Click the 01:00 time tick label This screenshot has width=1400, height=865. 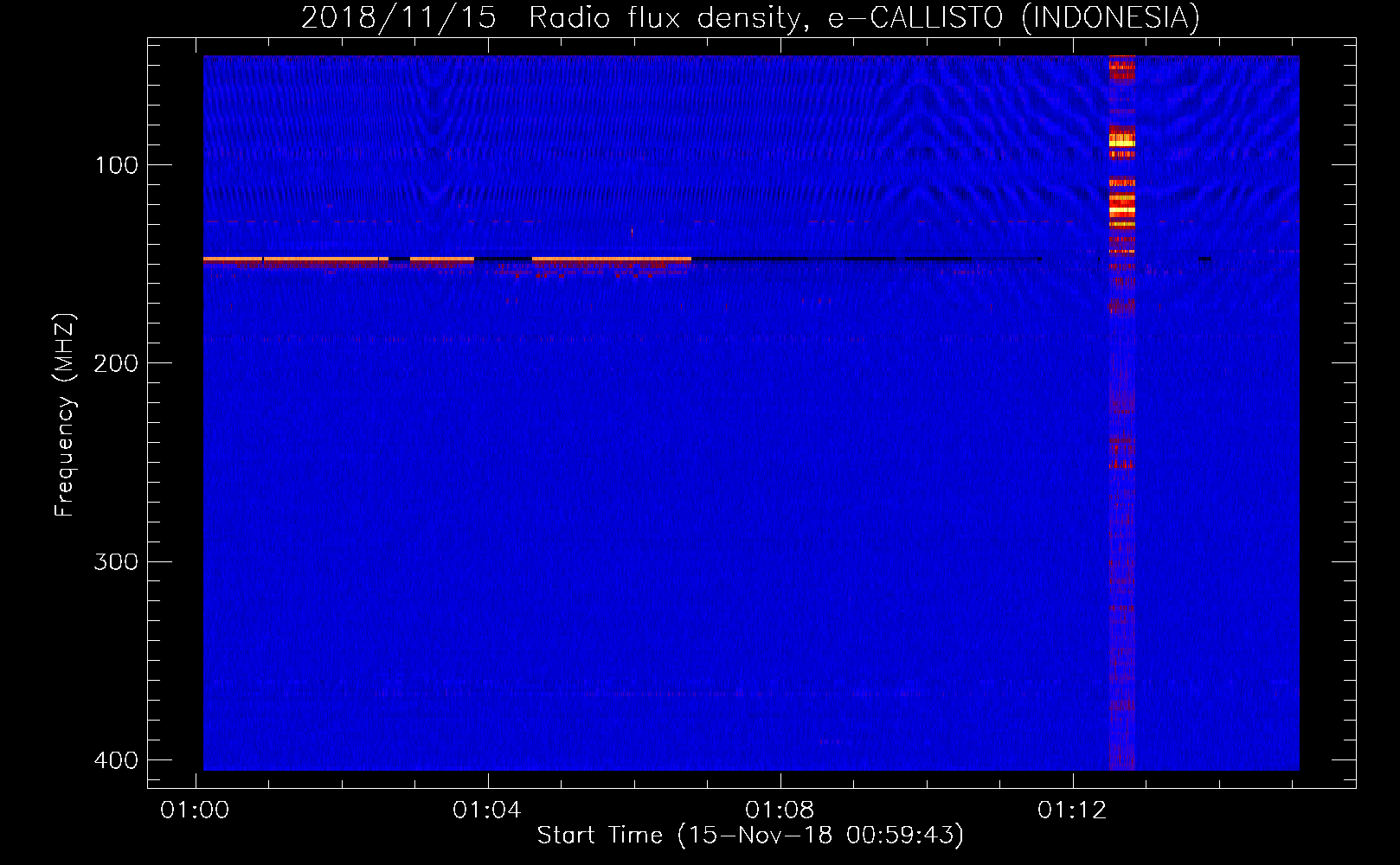(x=195, y=811)
